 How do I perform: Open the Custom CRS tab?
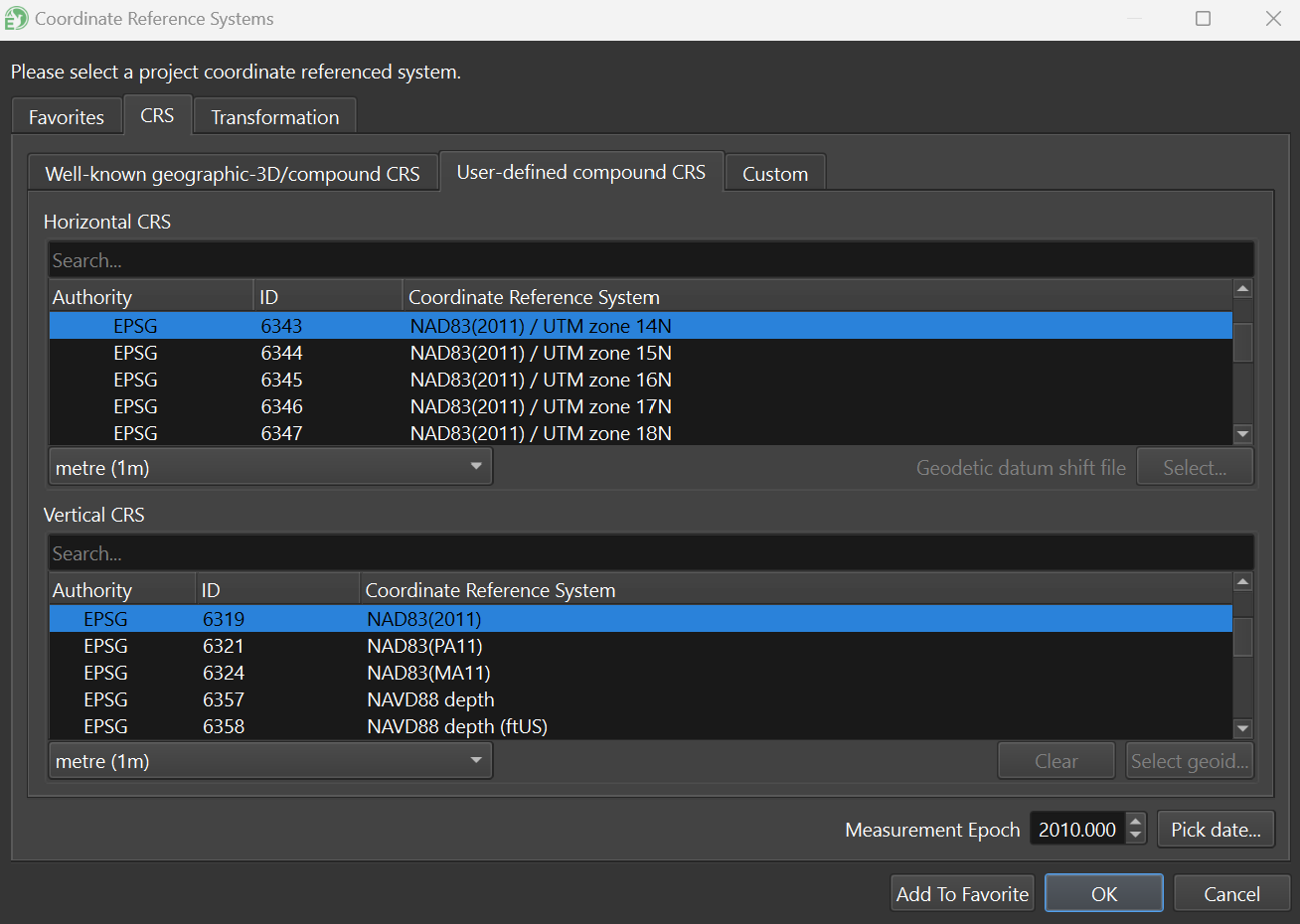point(774,174)
